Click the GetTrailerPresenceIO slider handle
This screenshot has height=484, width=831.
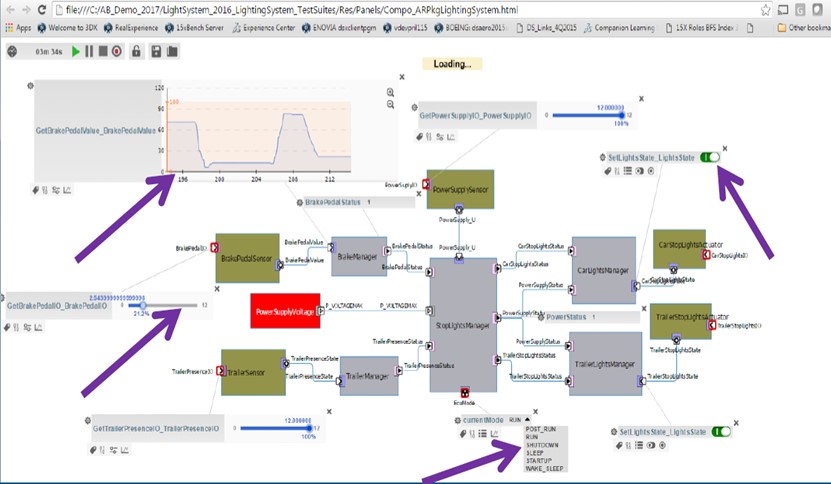[x=310, y=428]
